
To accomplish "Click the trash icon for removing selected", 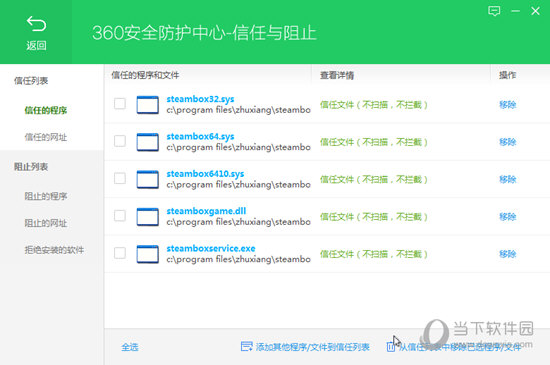I will click(x=390, y=347).
